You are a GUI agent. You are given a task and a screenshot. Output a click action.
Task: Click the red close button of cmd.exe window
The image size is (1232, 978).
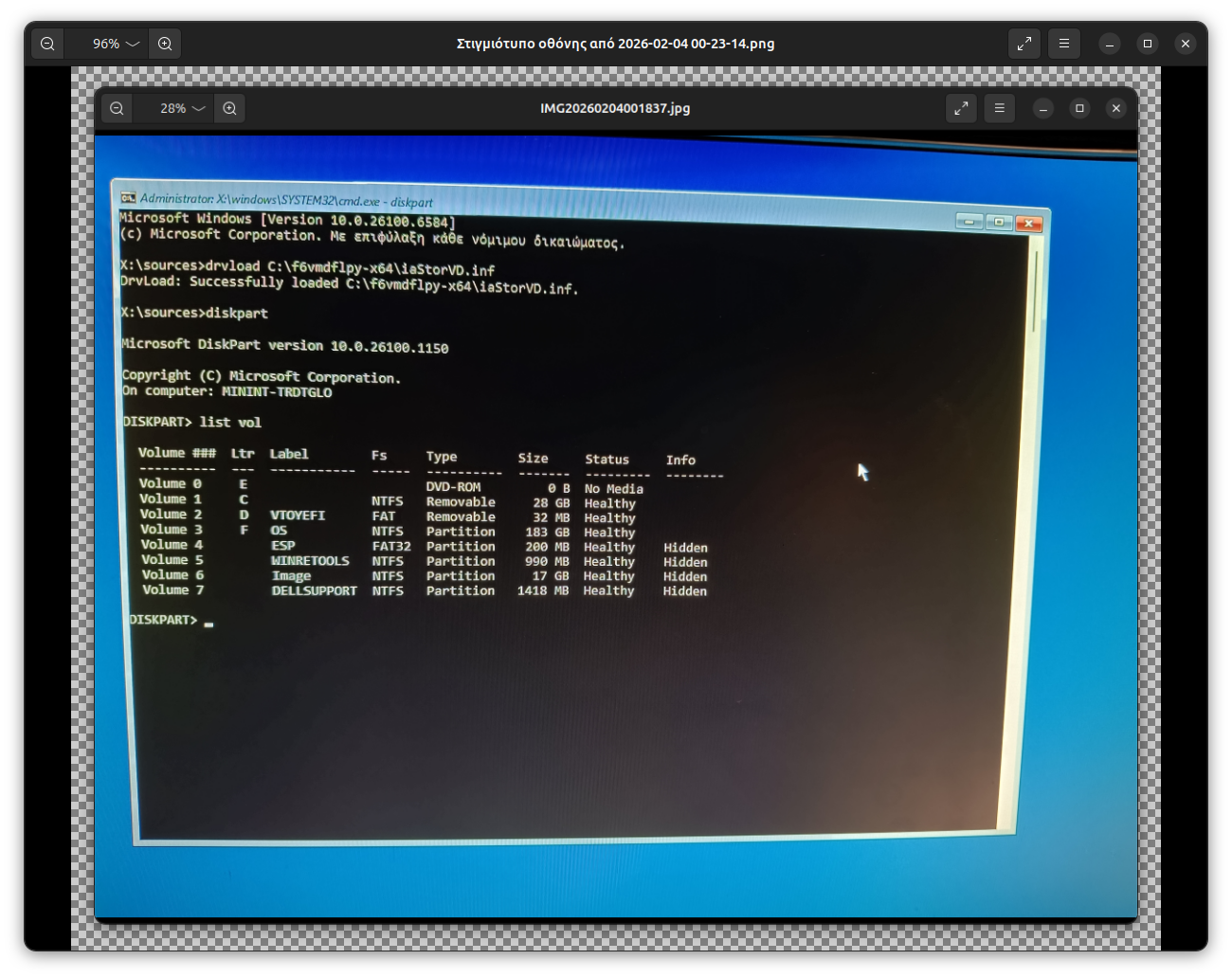pos(1028,224)
